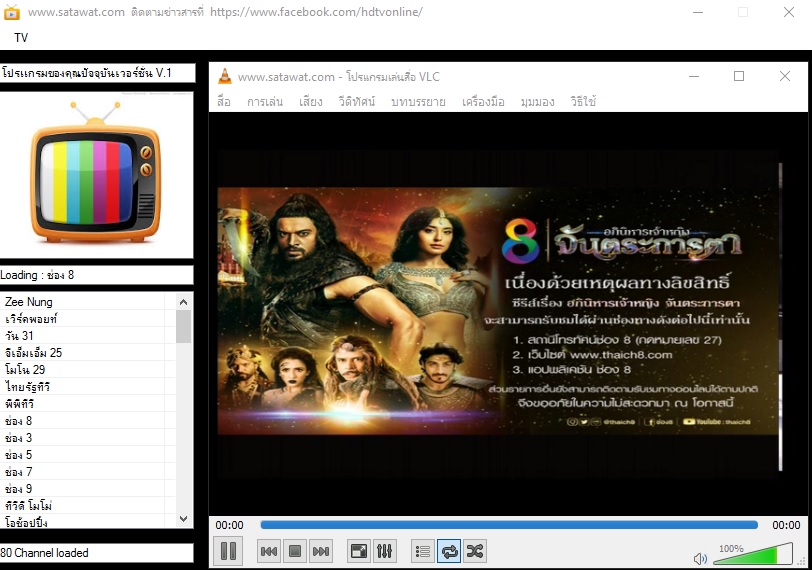The height and width of the screenshot is (570, 812).
Task: Click the Loading : ช่อง 8 status field
Action: click(96, 275)
